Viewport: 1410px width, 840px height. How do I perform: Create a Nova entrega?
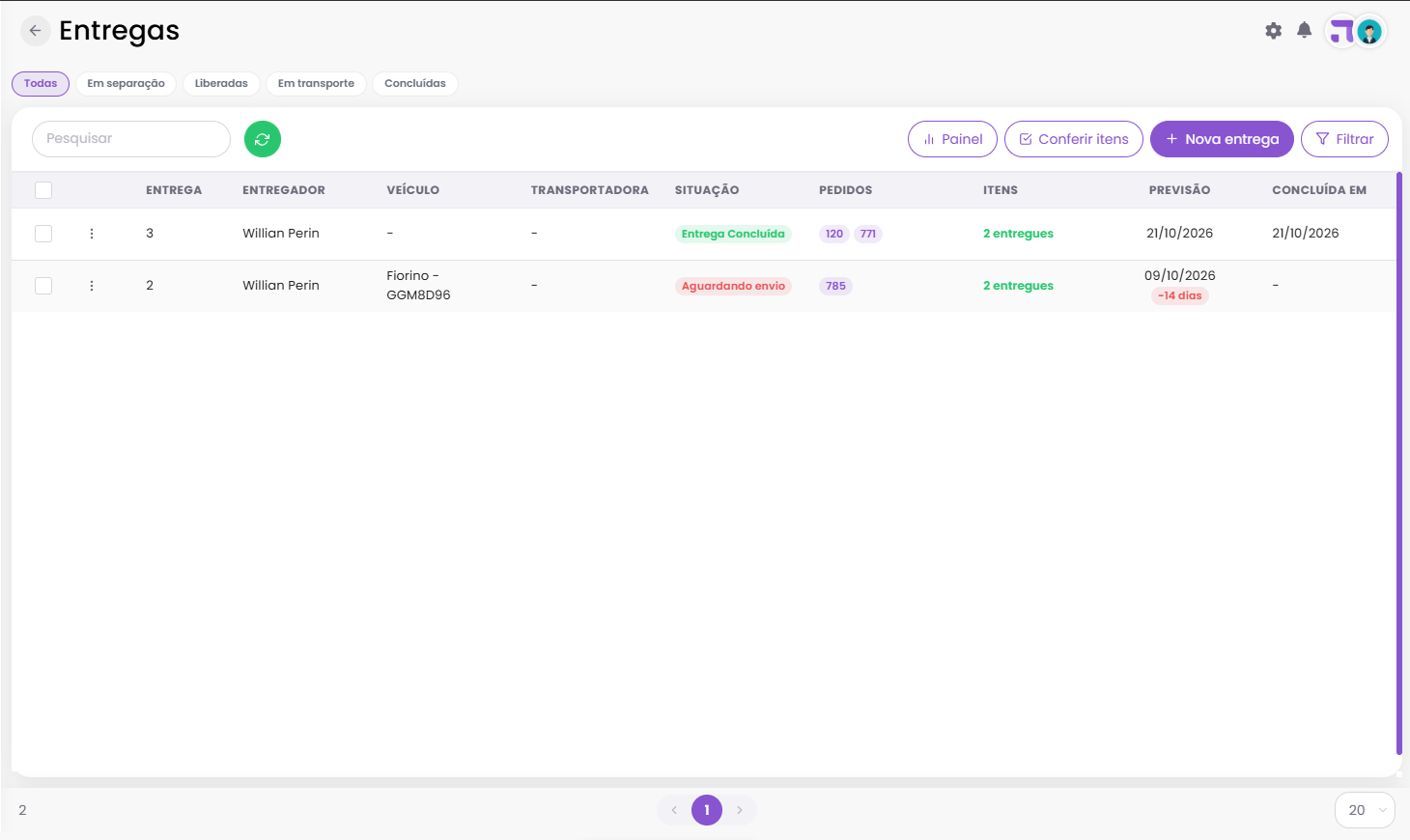tap(1222, 139)
